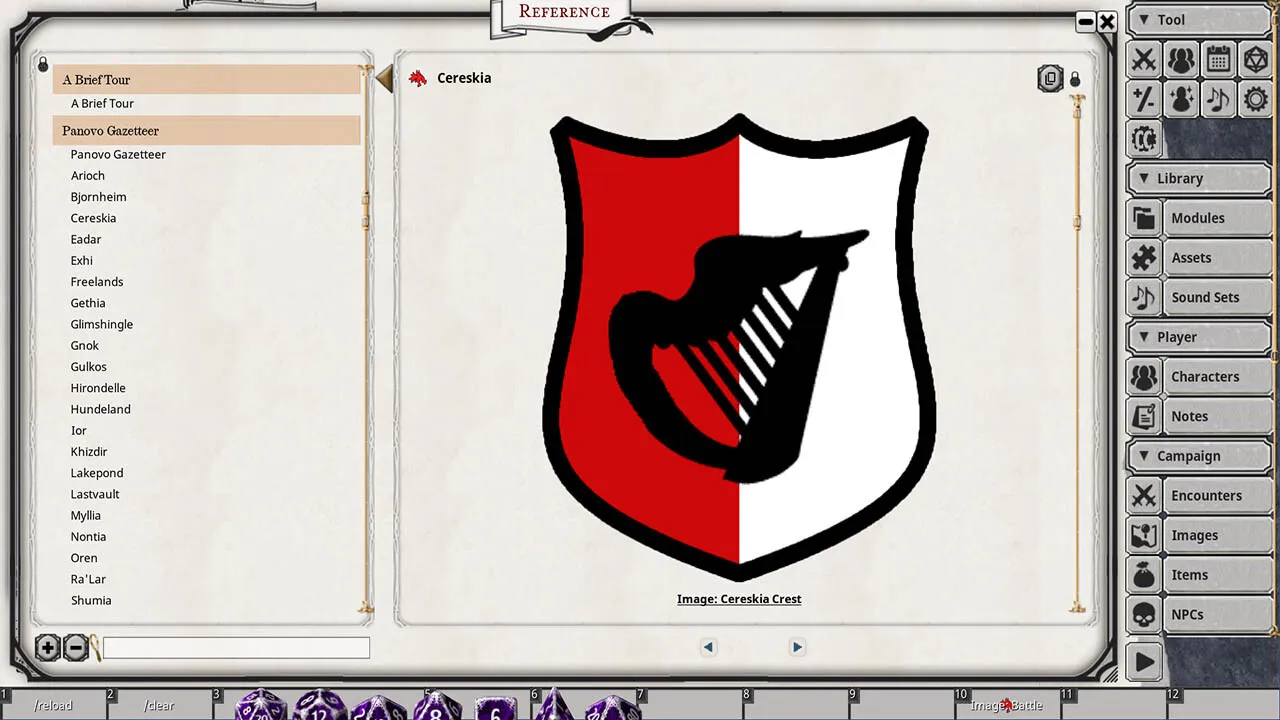
Task: Go to the previous page arrow
Action: click(708, 647)
